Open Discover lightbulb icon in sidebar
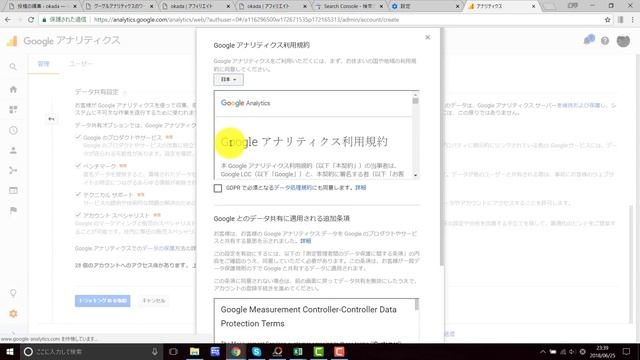The width and height of the screenshot is (640, 360). point(13,293)
